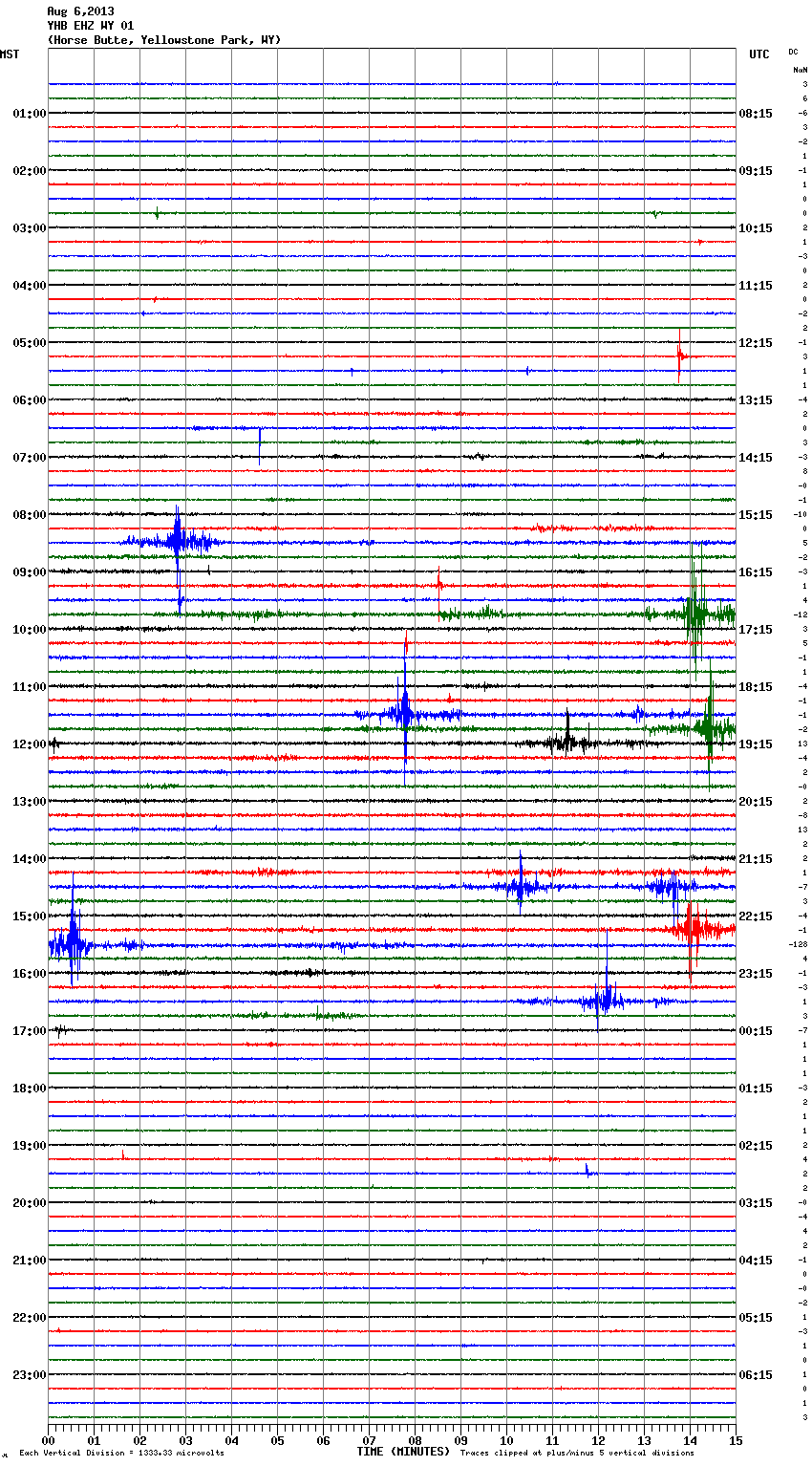Click the location '(Horse Butte, Yellowstone Park, WY)'
812x1466 pixels.
pos(163,40)
